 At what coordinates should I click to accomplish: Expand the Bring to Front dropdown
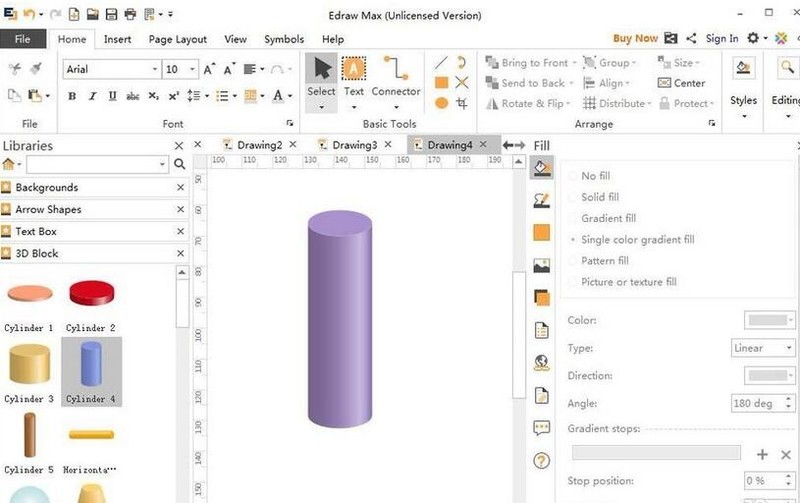point(574,63)
